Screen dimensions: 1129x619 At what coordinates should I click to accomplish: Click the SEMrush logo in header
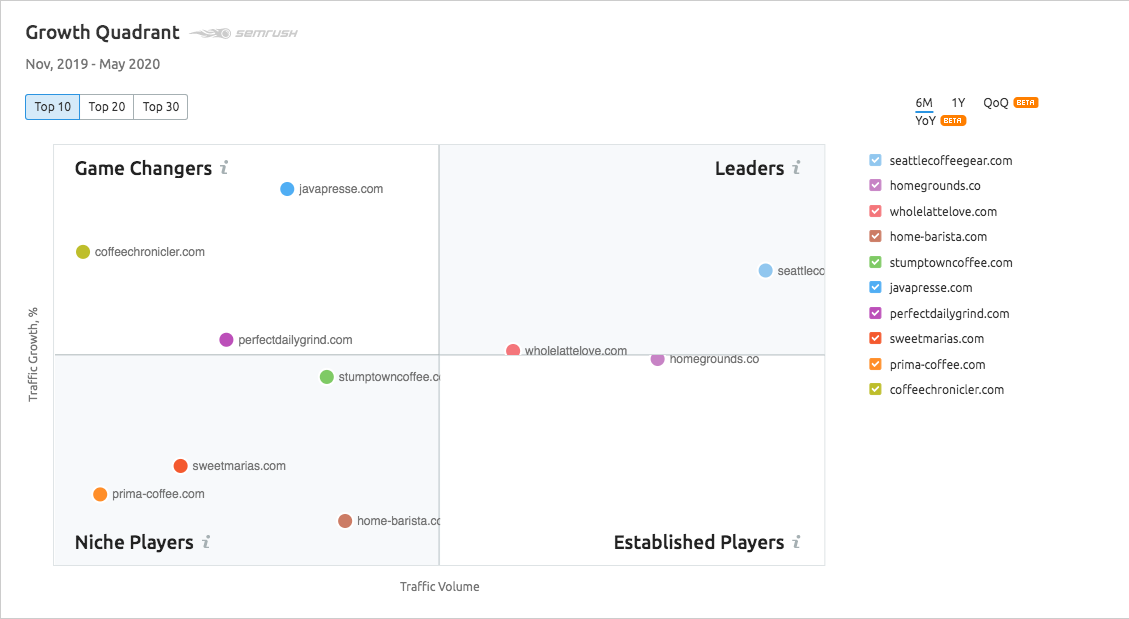click(x=244, y=33)
